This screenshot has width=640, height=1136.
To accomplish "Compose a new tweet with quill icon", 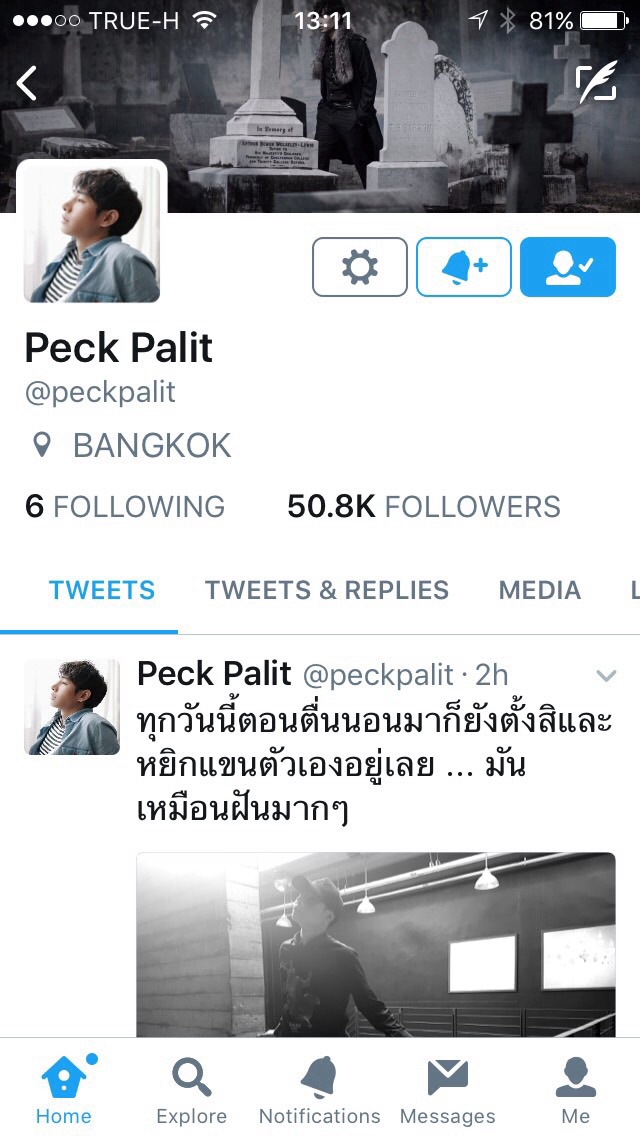I will (596, 81).
